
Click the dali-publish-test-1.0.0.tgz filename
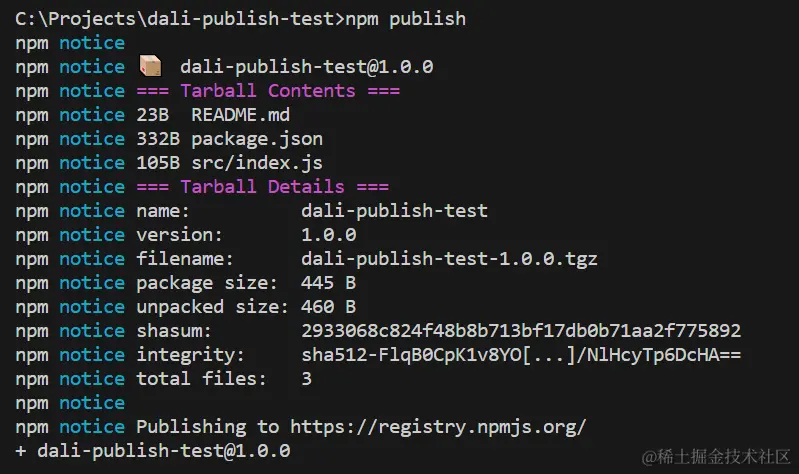pyautogui.click(x=449, y=259)
